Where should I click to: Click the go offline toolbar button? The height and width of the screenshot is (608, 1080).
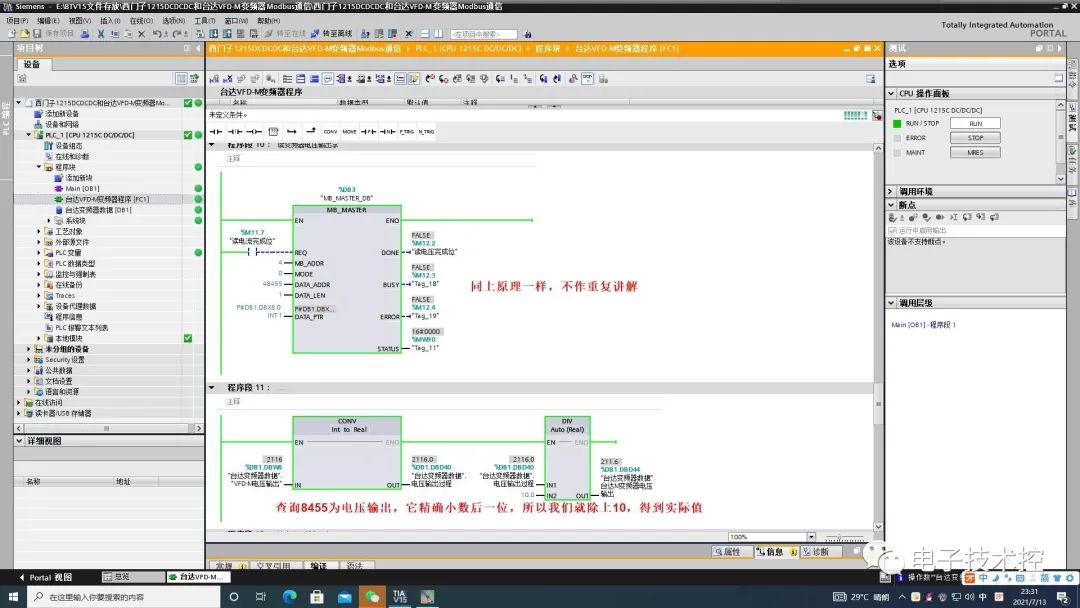pos(331,34)
